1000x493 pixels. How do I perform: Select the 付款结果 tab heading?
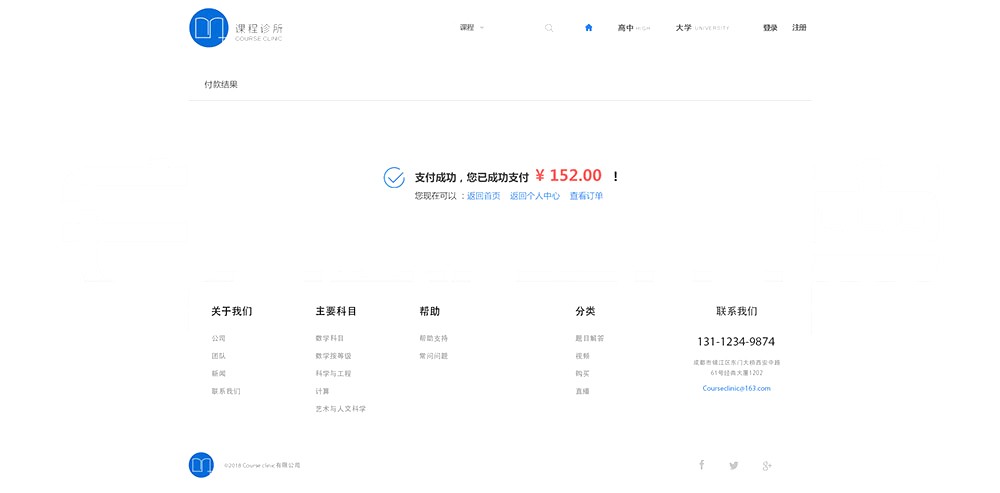(x=221, y=85)
